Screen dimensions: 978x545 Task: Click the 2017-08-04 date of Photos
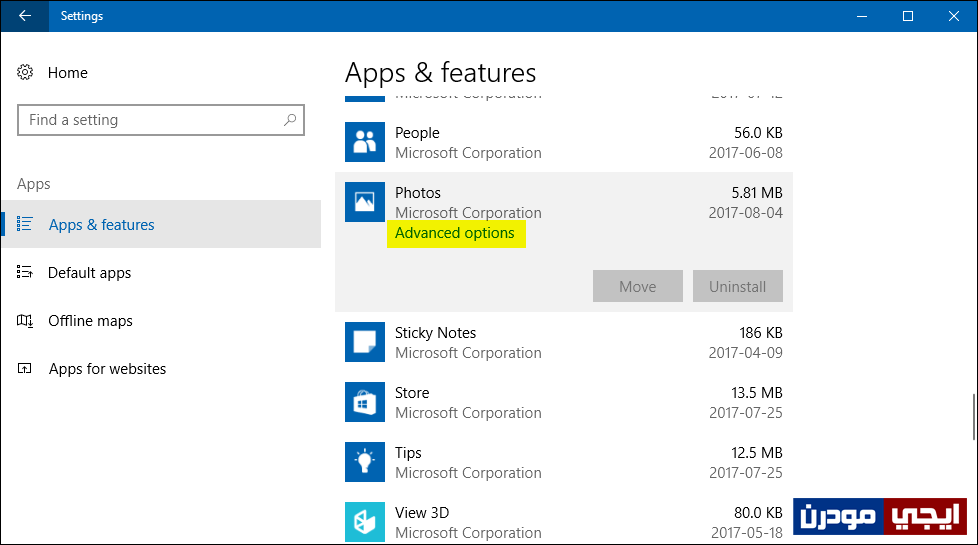pyautogui.click(x=745, y=213)
